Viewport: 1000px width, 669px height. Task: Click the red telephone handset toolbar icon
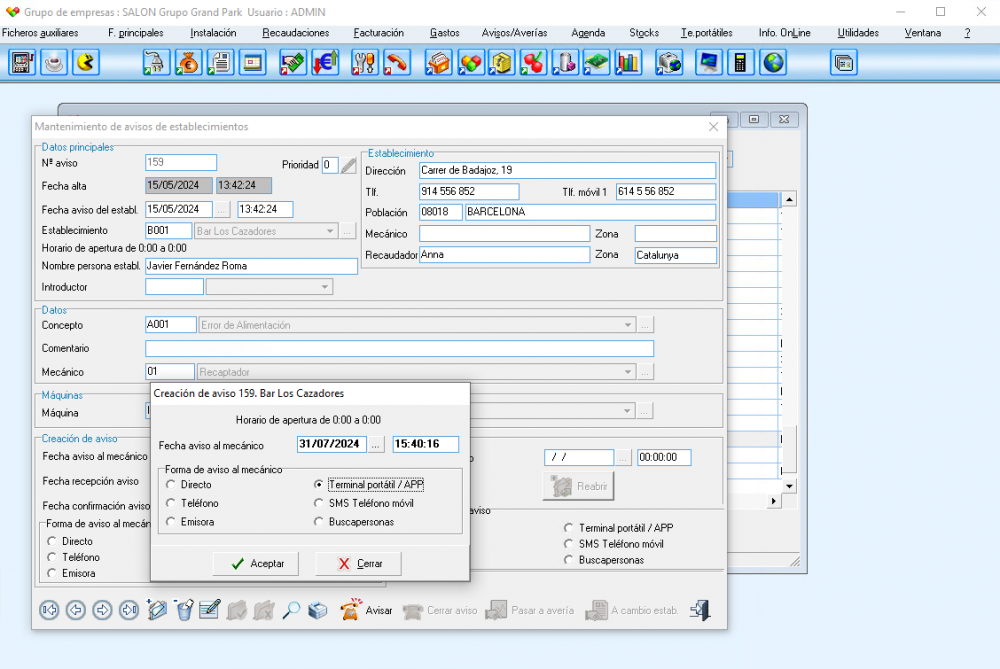pos(397,62)
